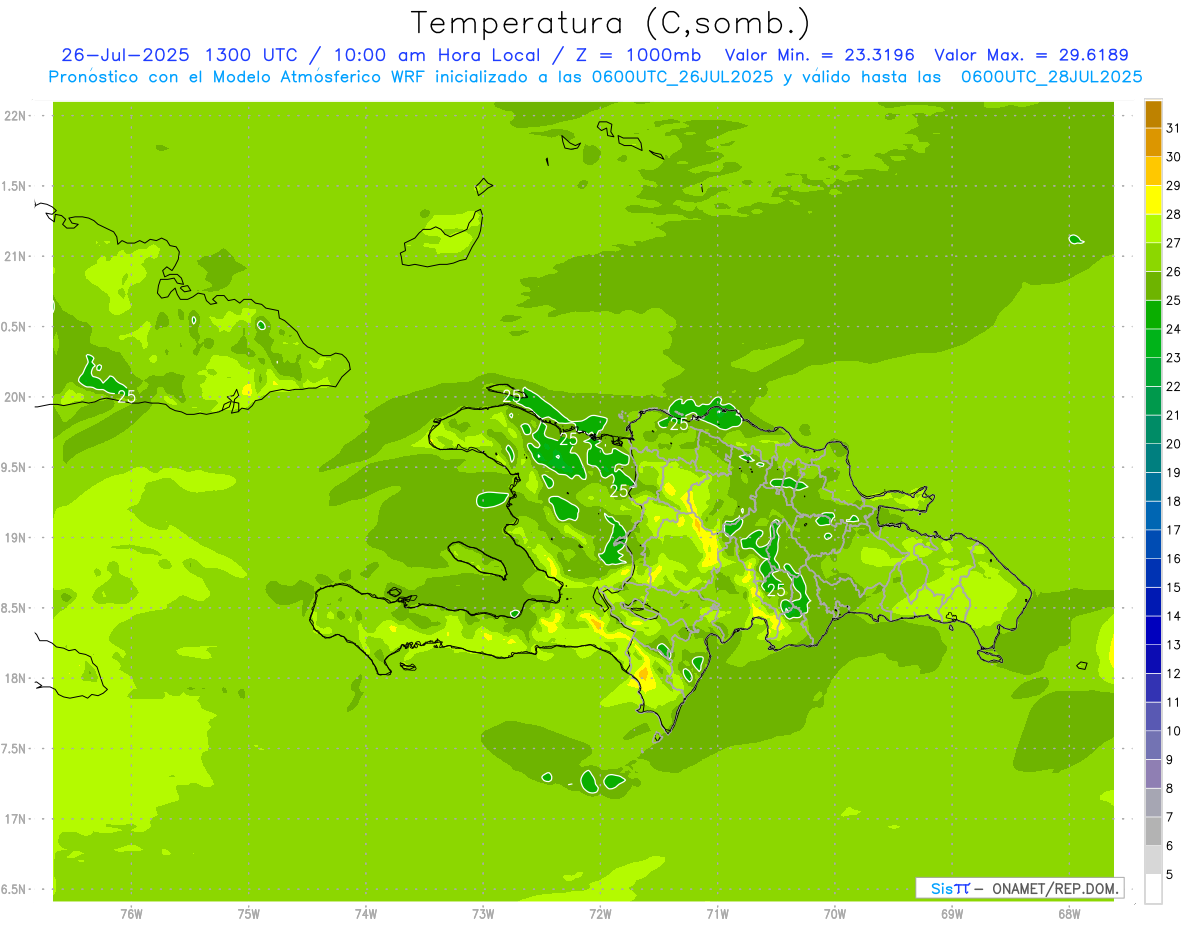Pick the purple swatch between 9 and 10
This screenshot has height=927, width=1200.
[x=1153, y=746]
